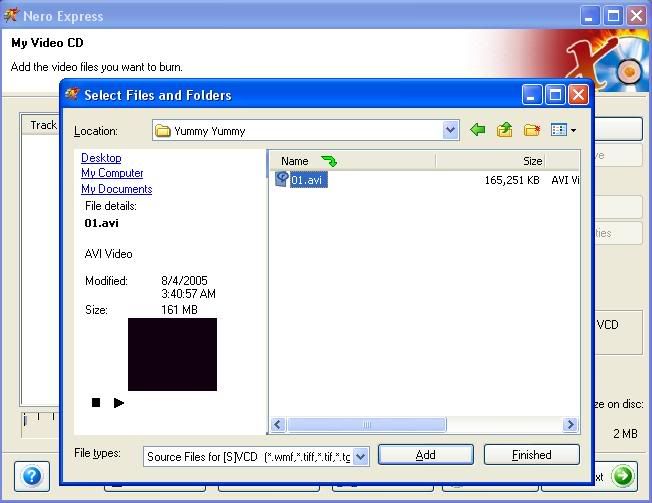Click the Finished button
652x503 pixels.
[531, 455]
